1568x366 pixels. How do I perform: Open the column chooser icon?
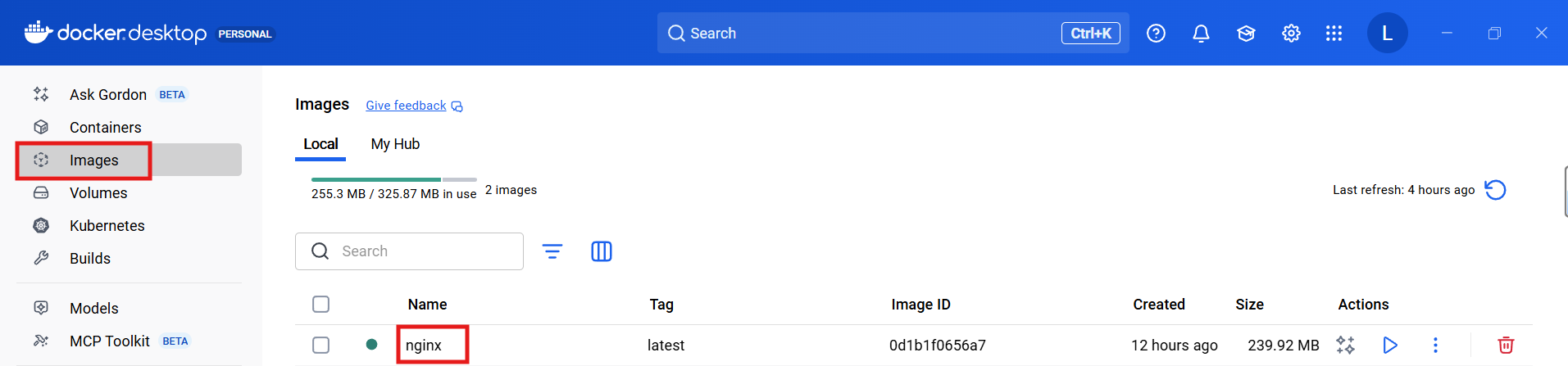click(602, 251)
